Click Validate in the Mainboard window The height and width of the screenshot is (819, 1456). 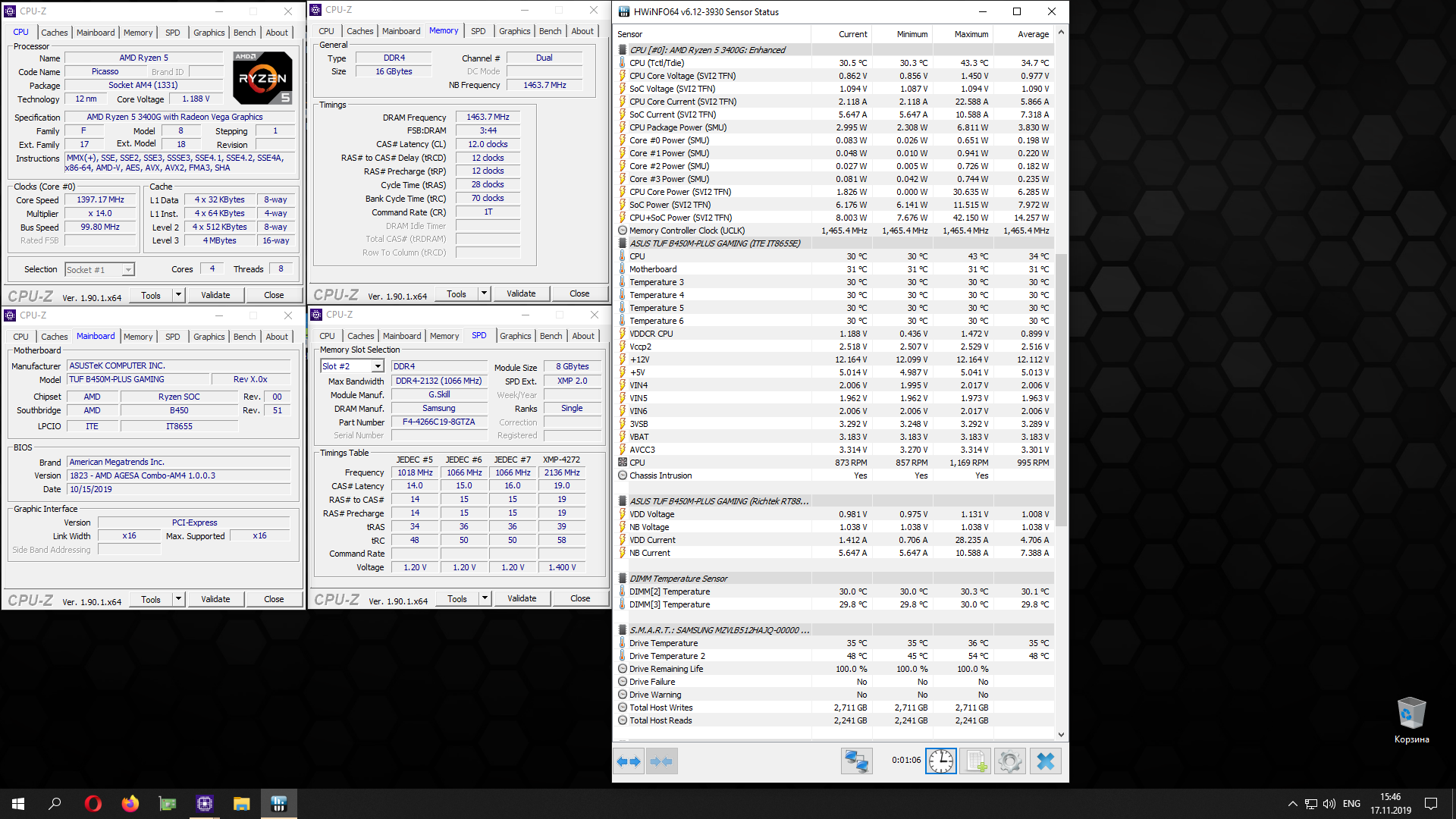pos(215,599)
